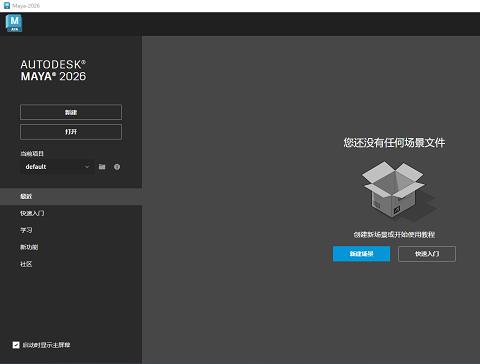The width and height of the screenshot is (480, 364).
Task: Switch to the 学习 (Learn) sidebar tab
Action: 71,230
